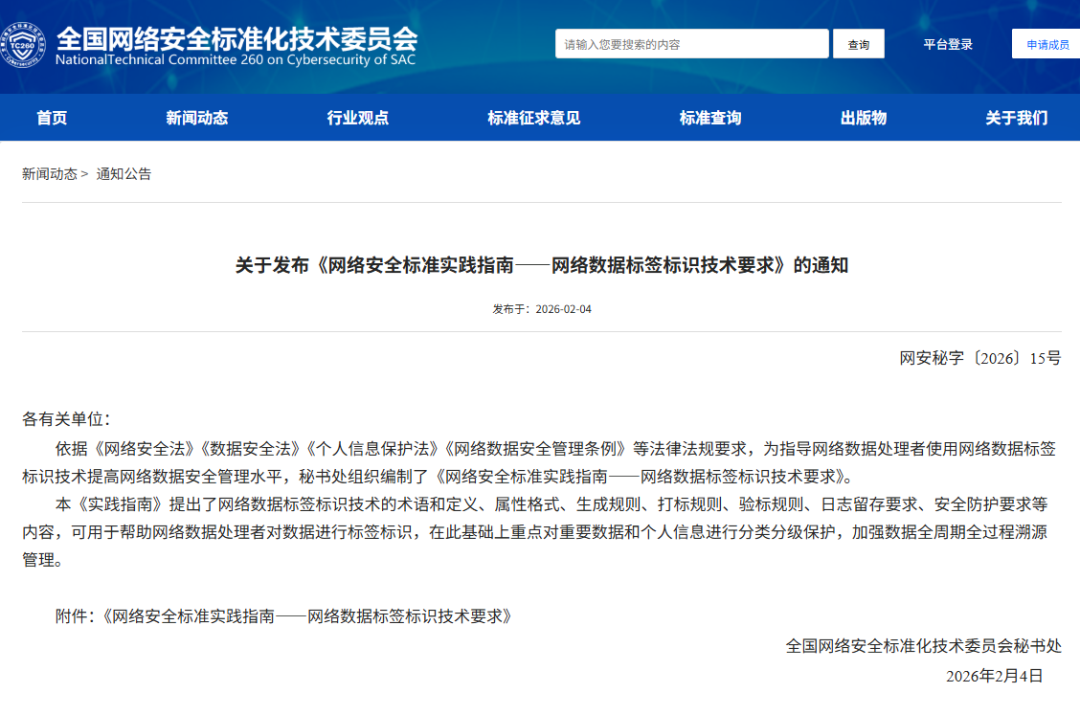The image size is (1080, 715).
Task: Open the 出版物 nav item
Action: point(863,118)
